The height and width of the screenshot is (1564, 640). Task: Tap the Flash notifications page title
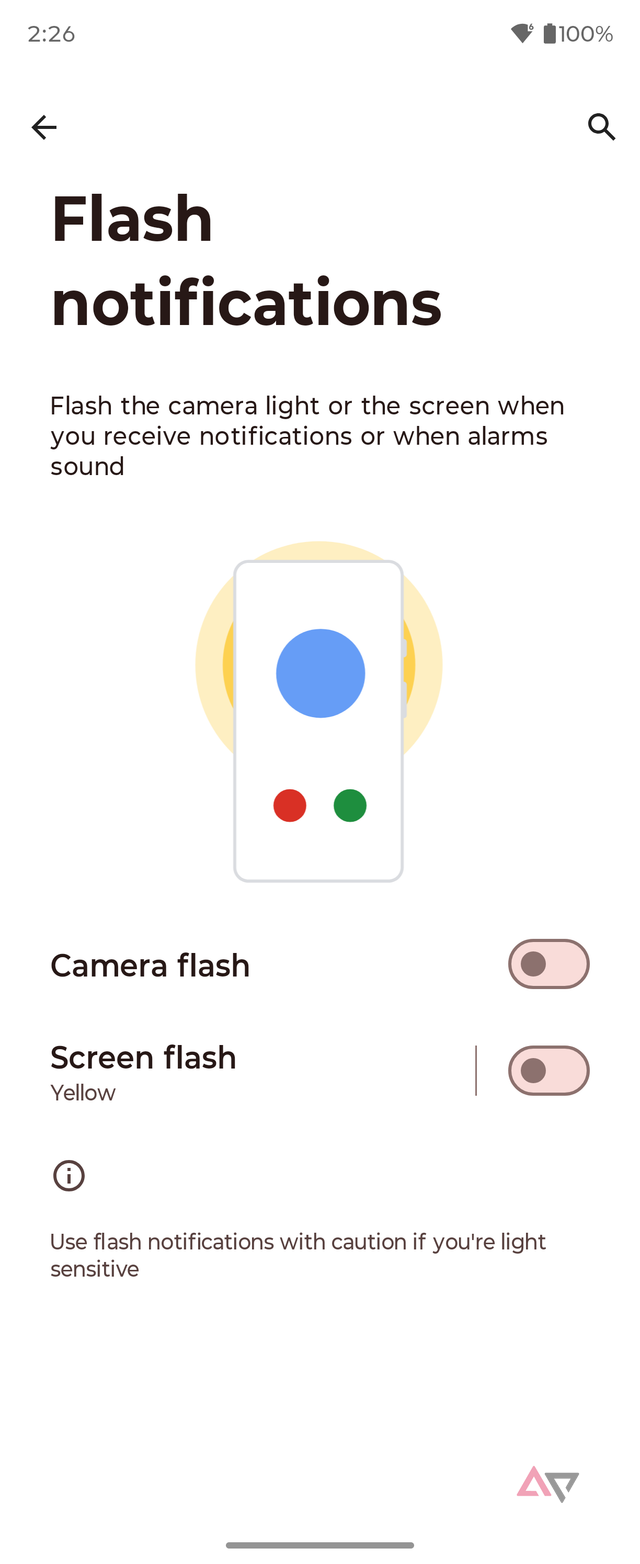tap(245, 261)
